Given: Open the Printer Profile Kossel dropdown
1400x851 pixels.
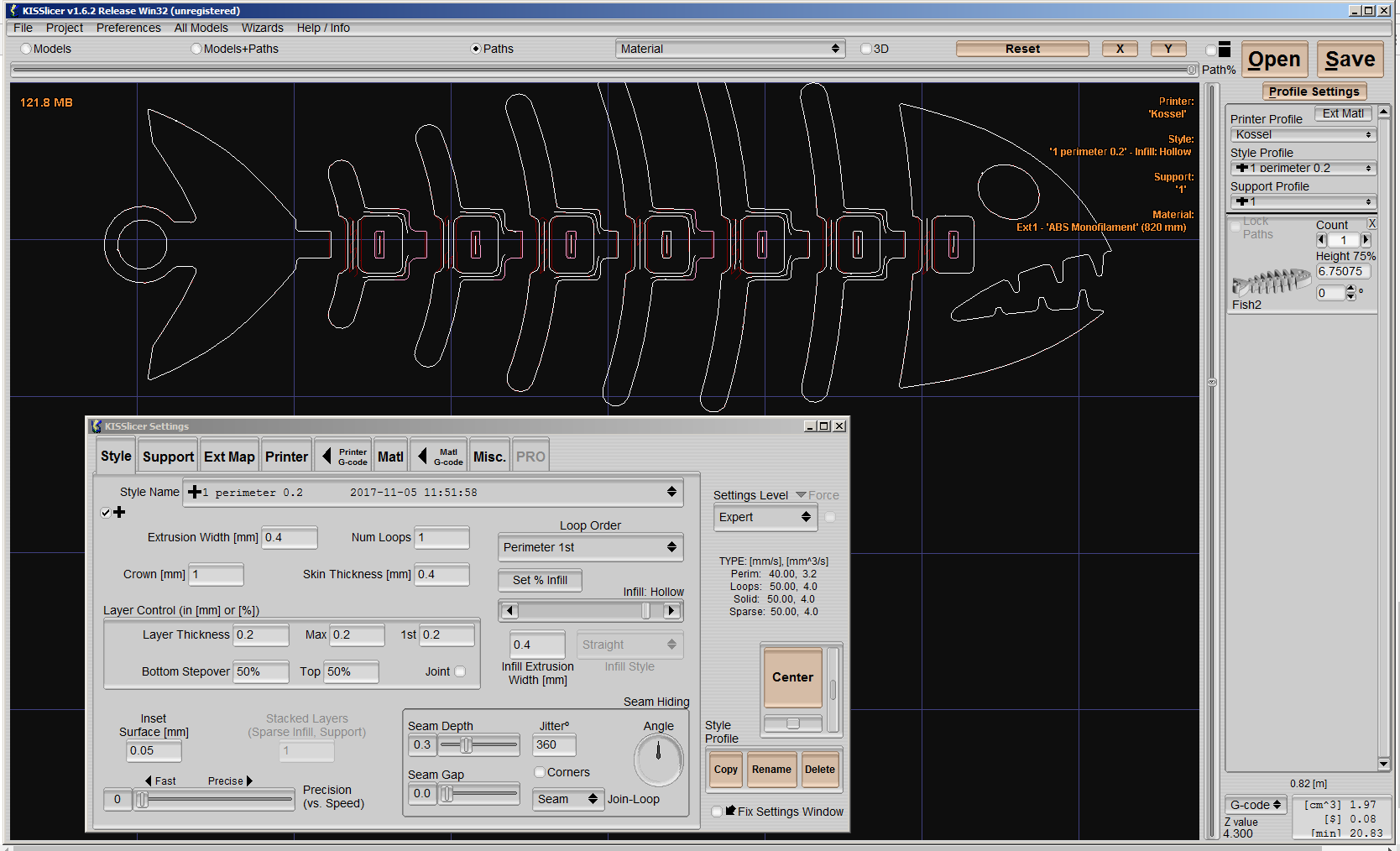Looking at the screenshot, I should (1303, 134).
